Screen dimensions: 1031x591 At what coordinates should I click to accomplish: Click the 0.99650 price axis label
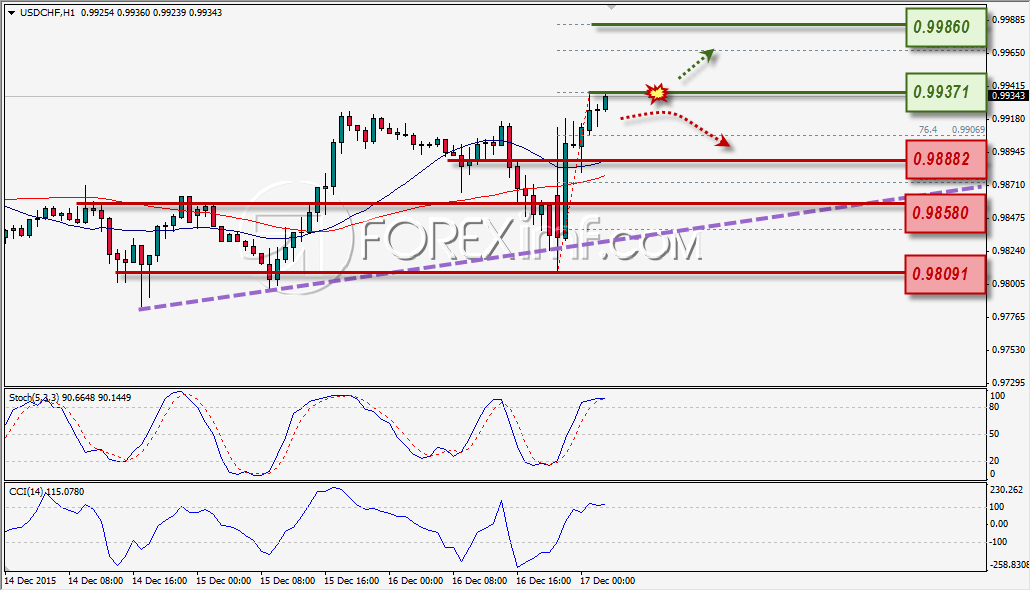(x=1008, y=53)
